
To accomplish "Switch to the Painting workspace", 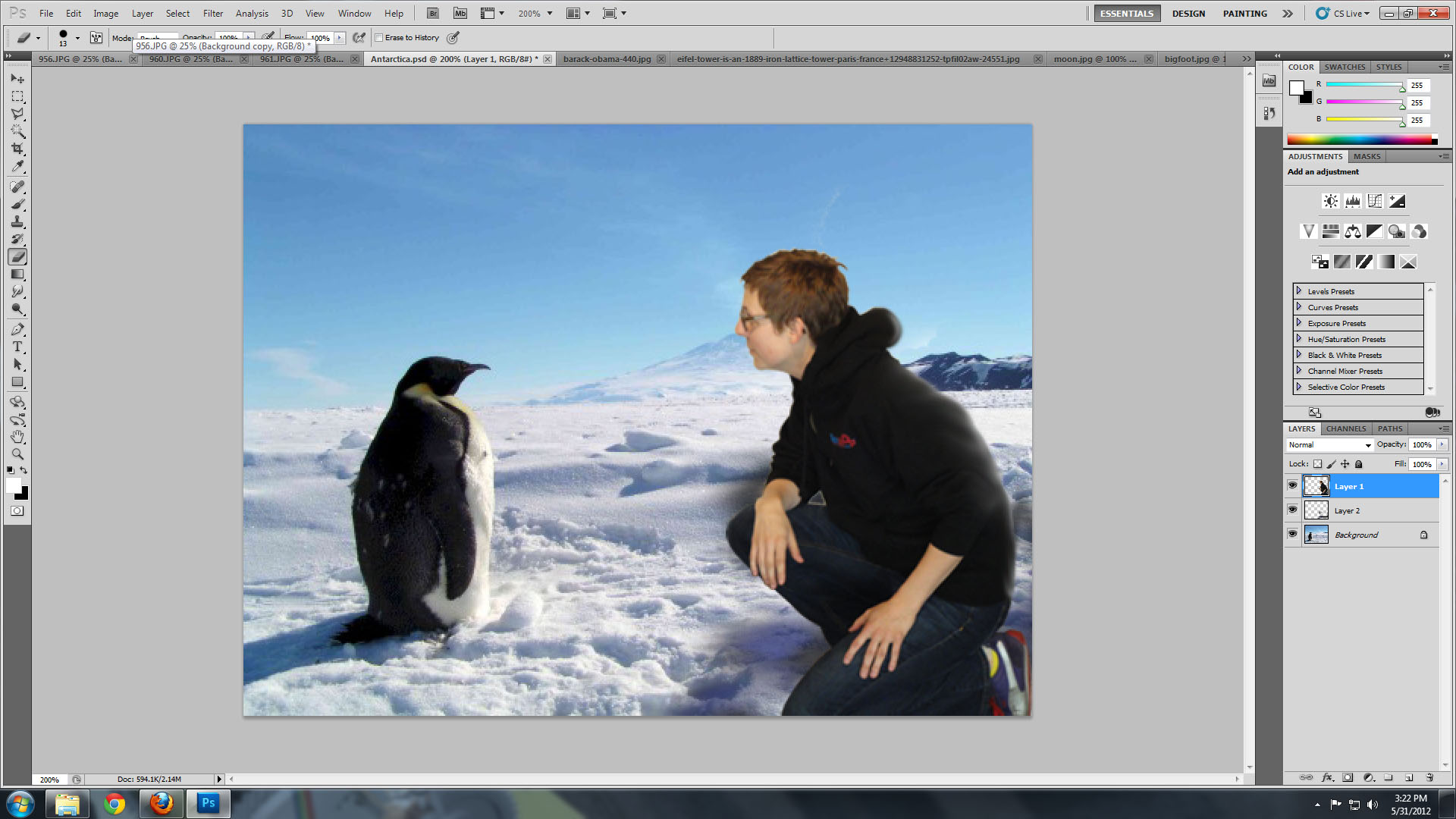I will click(x=1244, y=14).
